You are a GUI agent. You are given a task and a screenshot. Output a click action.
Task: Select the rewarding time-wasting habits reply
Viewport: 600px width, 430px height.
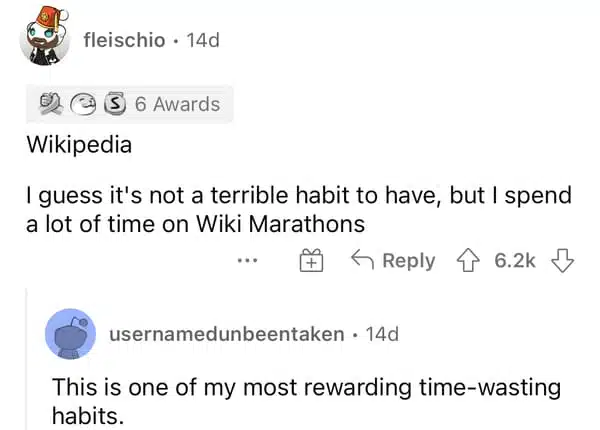click(307, 401)
